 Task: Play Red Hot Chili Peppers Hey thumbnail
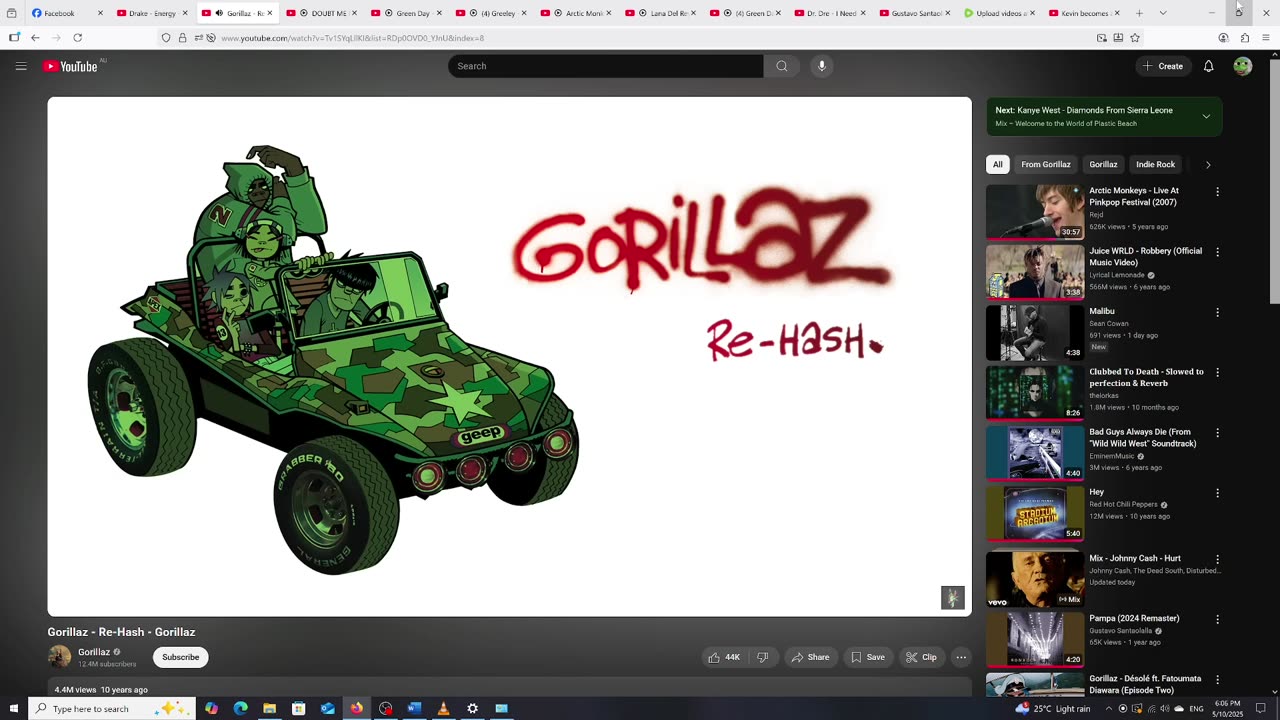click(x=1034, y=513)
